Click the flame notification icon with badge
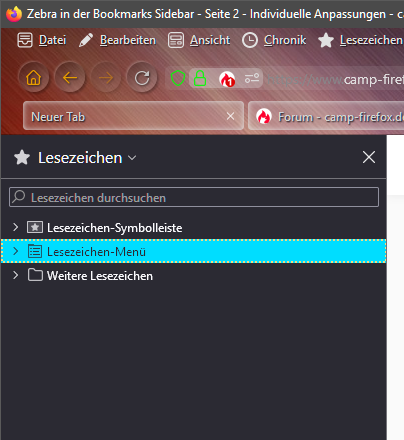The height and width of the screenshot is (440, 404). coord(227,79)
